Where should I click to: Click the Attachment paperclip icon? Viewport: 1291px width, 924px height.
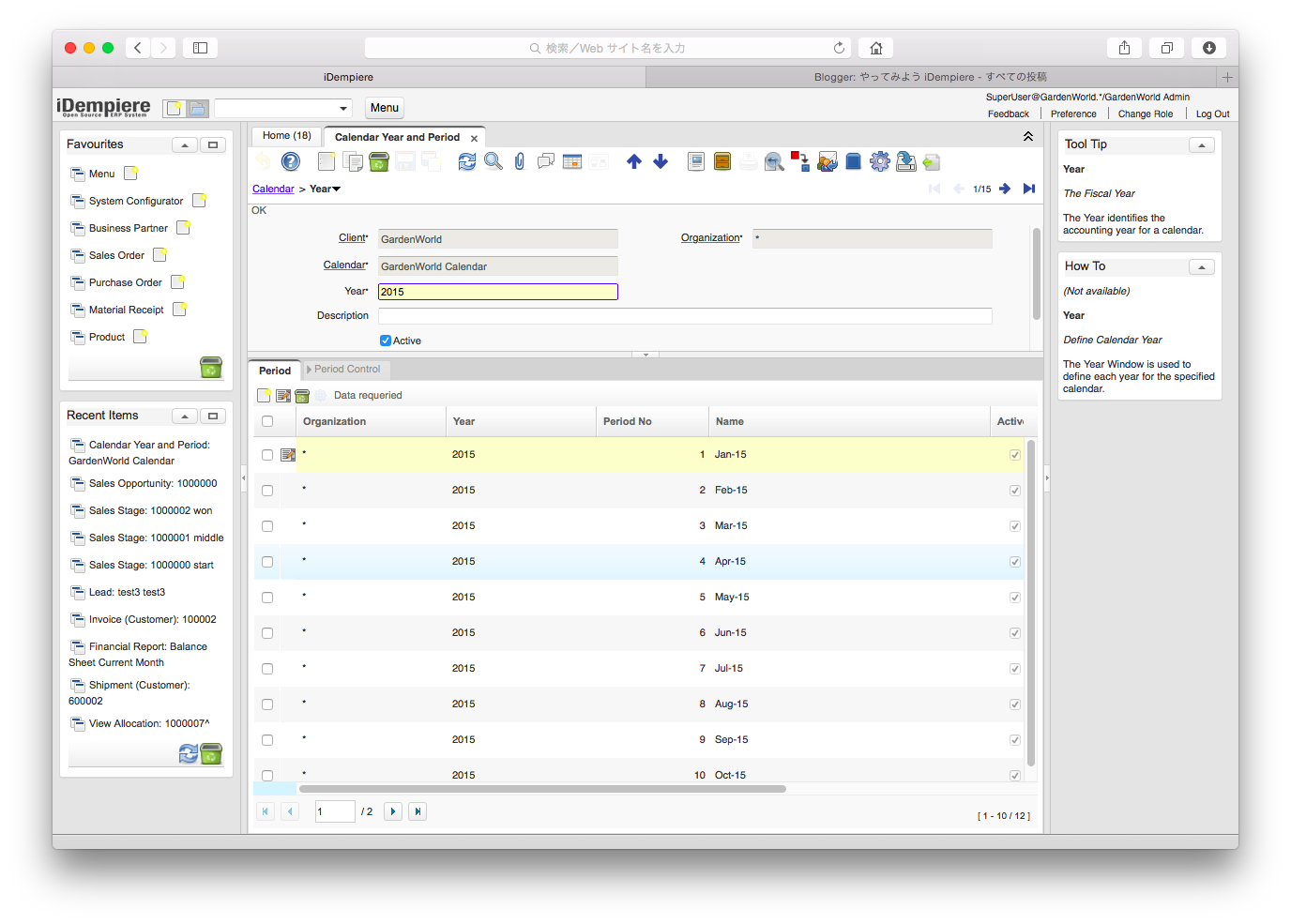[520, 161]
